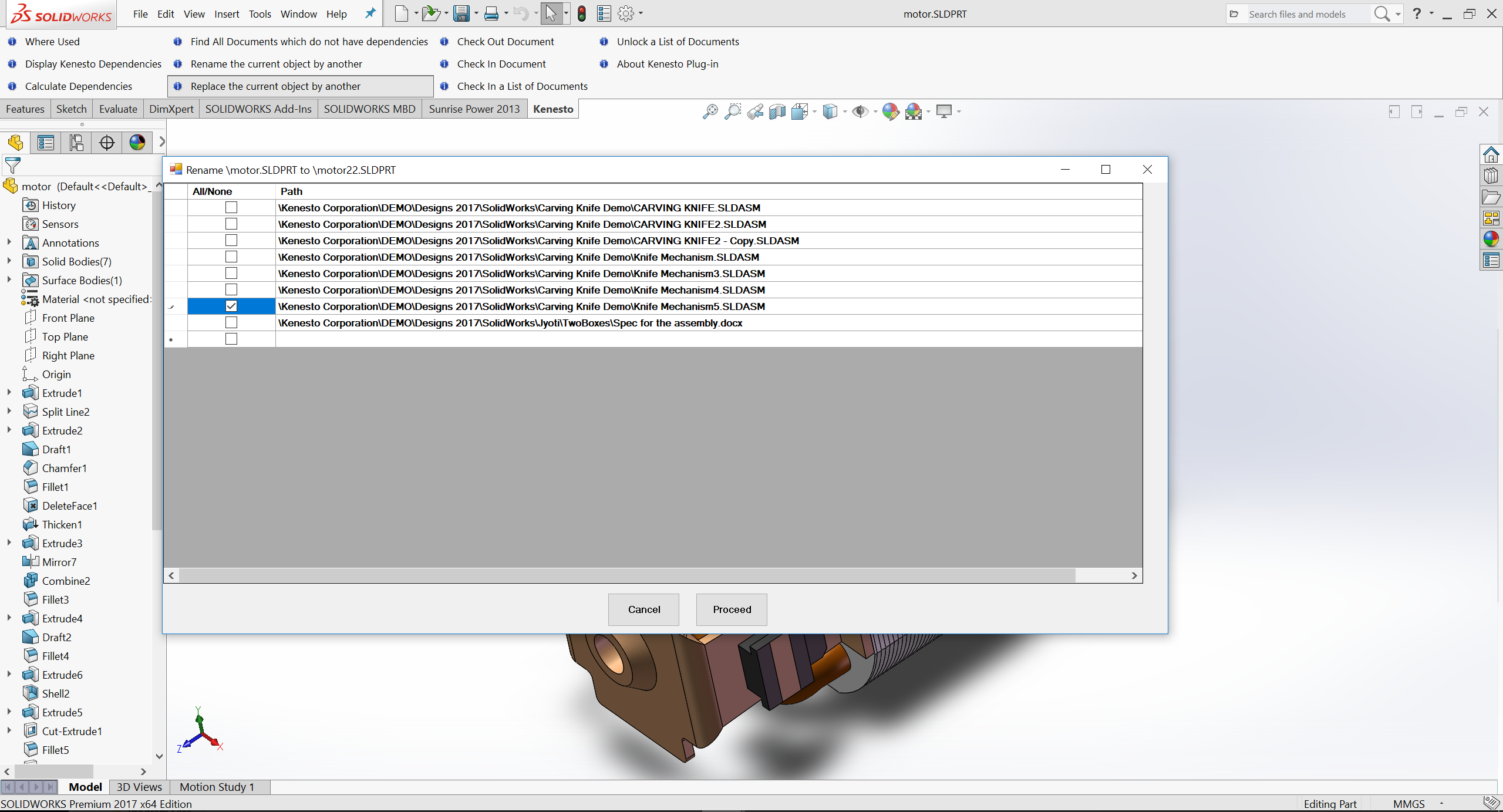Select the FeatureManager design tree tab
The width and height of the screenshot is (1503, 812).
(x=16, y=142)
